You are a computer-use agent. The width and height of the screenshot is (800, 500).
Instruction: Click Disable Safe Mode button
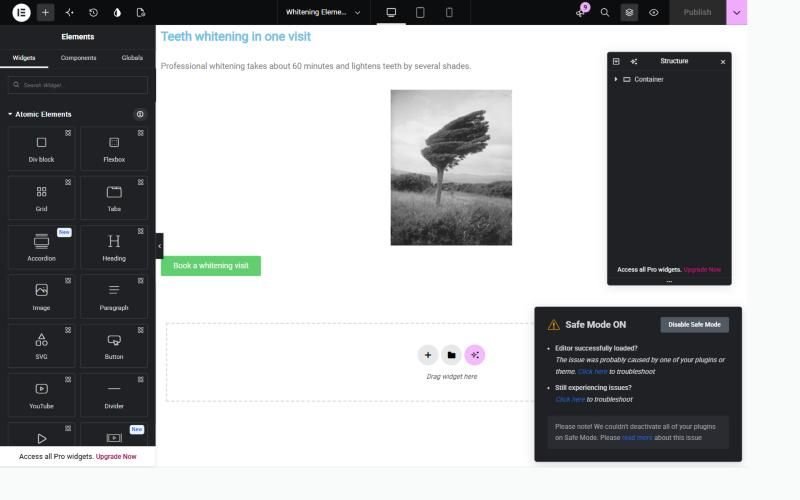pos(694,324)
